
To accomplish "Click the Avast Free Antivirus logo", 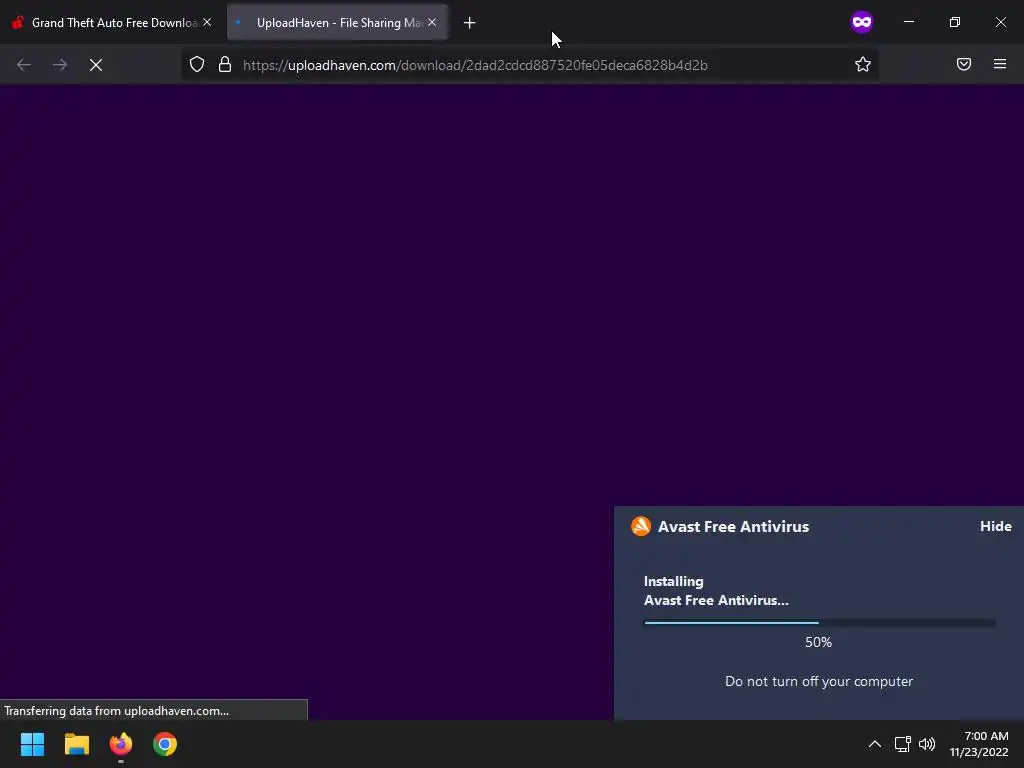I will (641, 526).
